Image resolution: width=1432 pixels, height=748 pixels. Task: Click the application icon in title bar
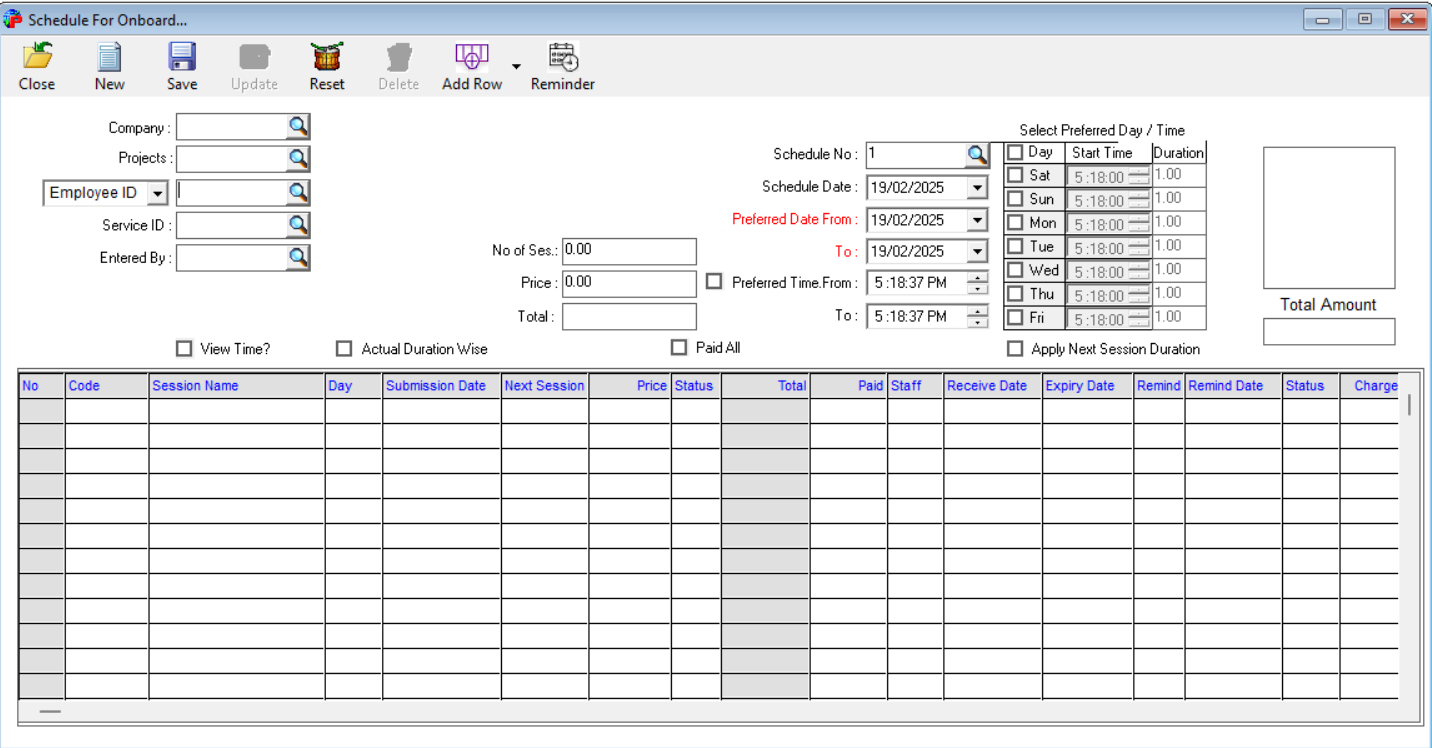[12, 19]
